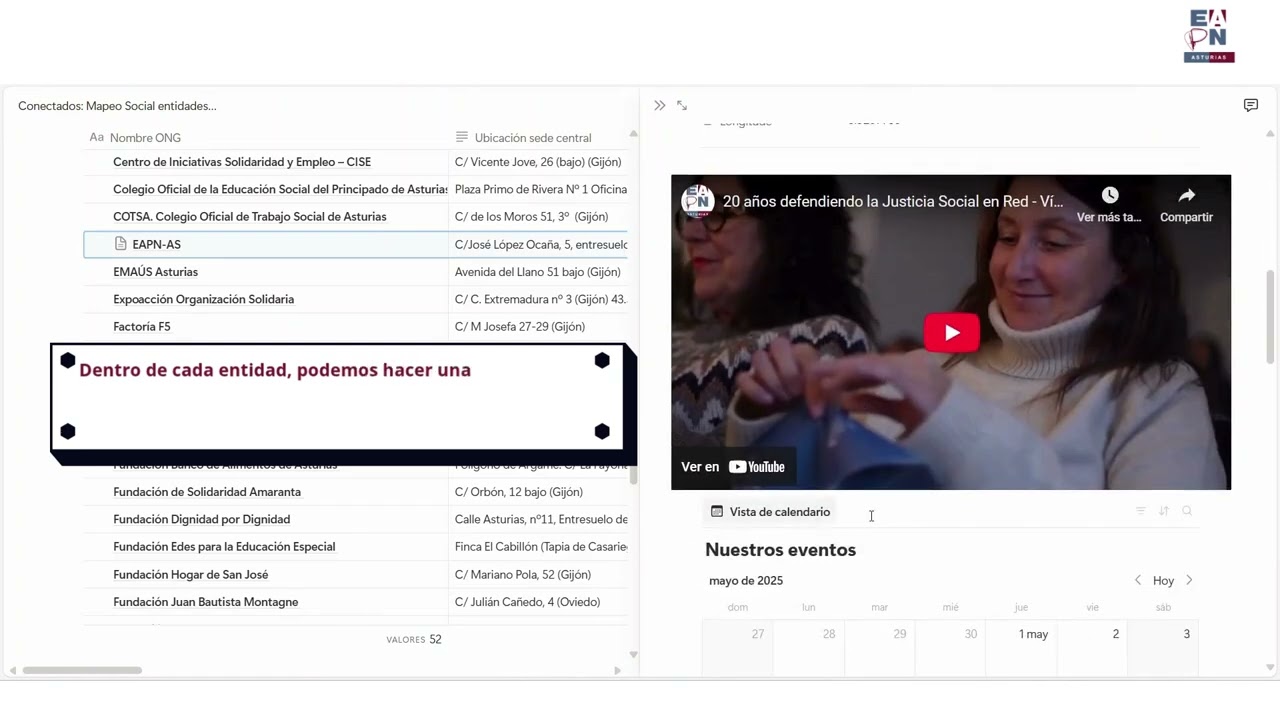Open the EAPN-AS row
Viewport: 1280px width, 720px height.
click(266, 244)
